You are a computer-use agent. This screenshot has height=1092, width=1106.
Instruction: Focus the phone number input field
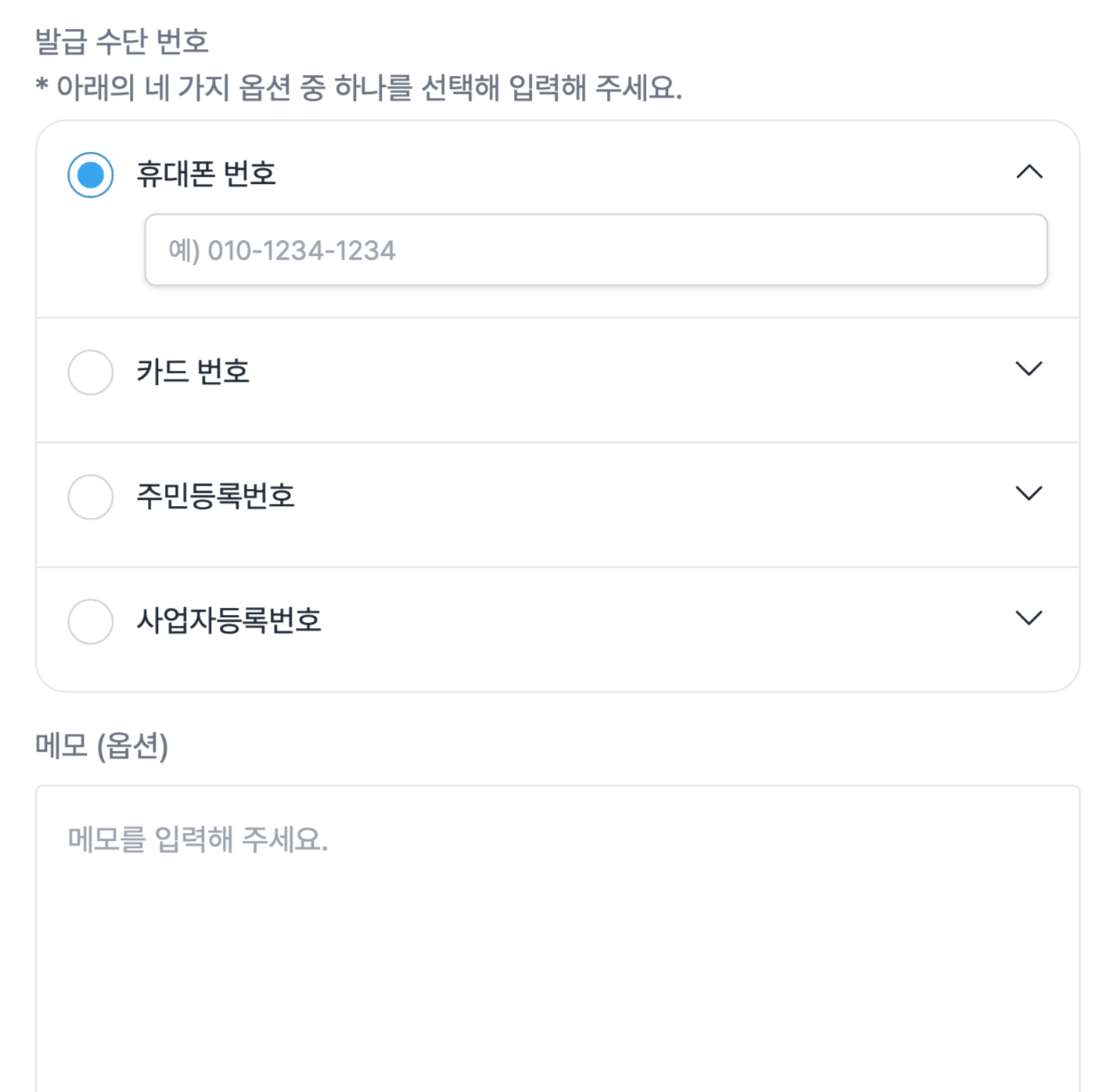click(704, 250)
